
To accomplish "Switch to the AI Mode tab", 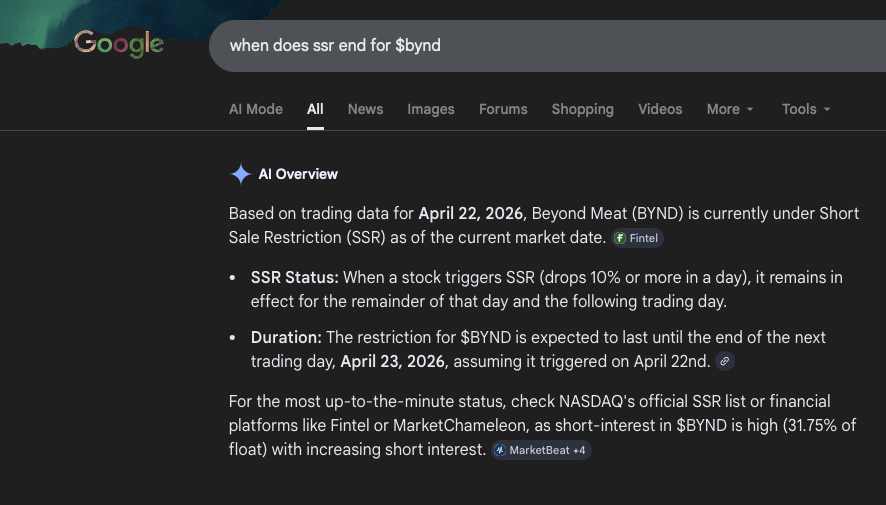I will coord(255,109).
